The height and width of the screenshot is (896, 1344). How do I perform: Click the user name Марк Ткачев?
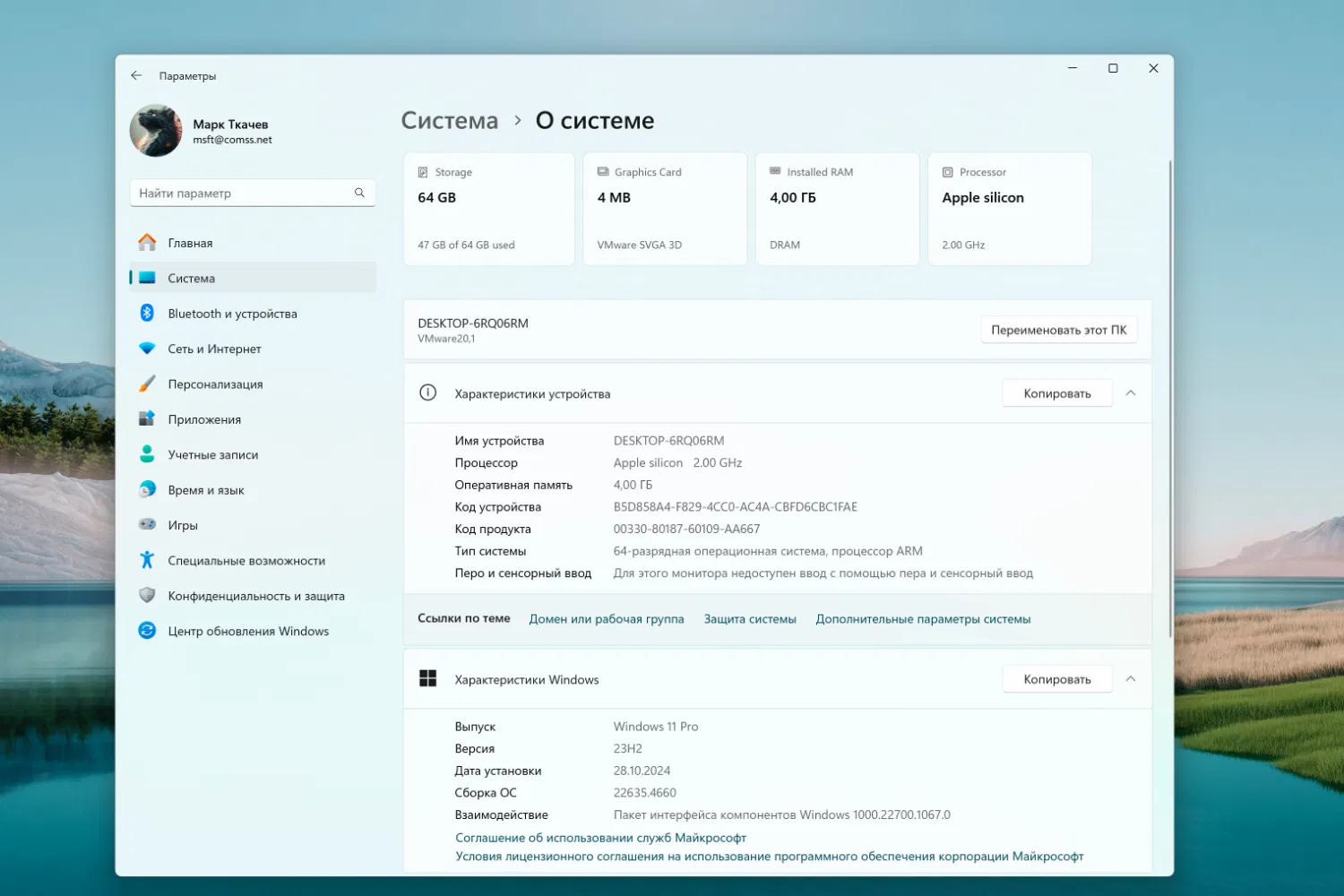coord(230,124)
